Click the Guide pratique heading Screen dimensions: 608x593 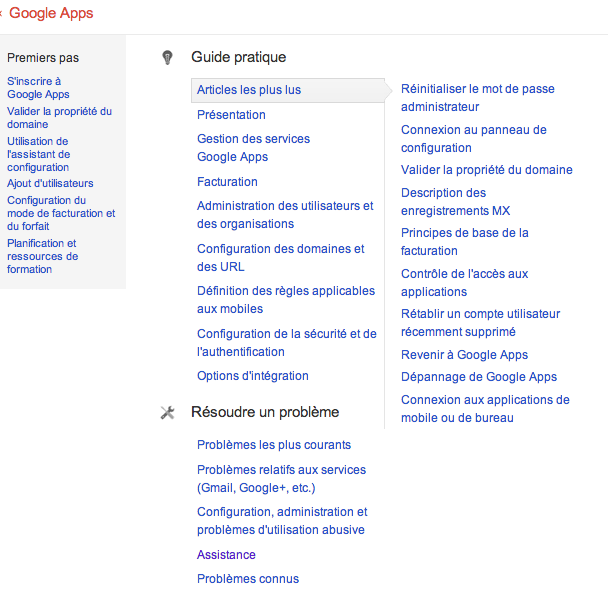[x=238, y=57]
